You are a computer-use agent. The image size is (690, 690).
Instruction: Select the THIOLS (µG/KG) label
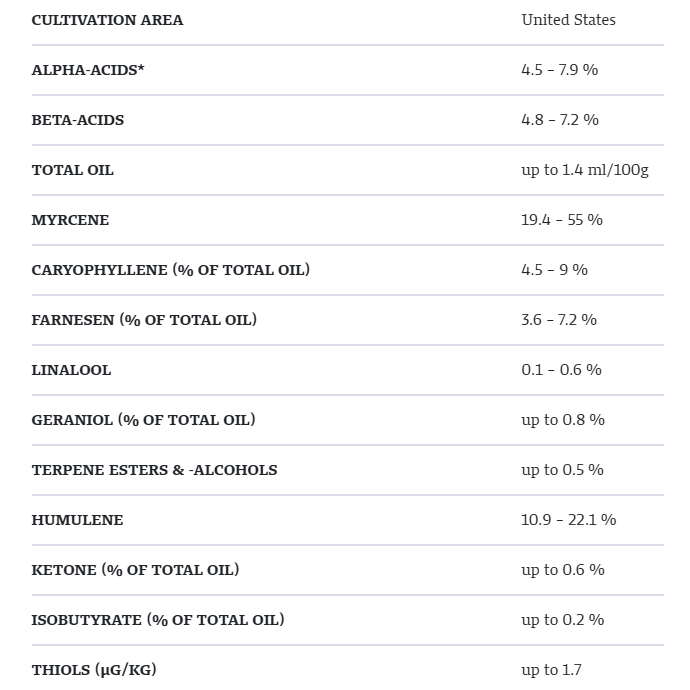coord(94,670)
